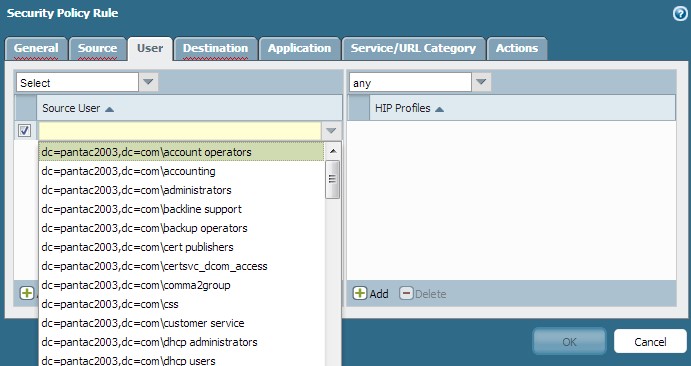Open the help question mark icon

pyautogui.click(x=680, y=14)
